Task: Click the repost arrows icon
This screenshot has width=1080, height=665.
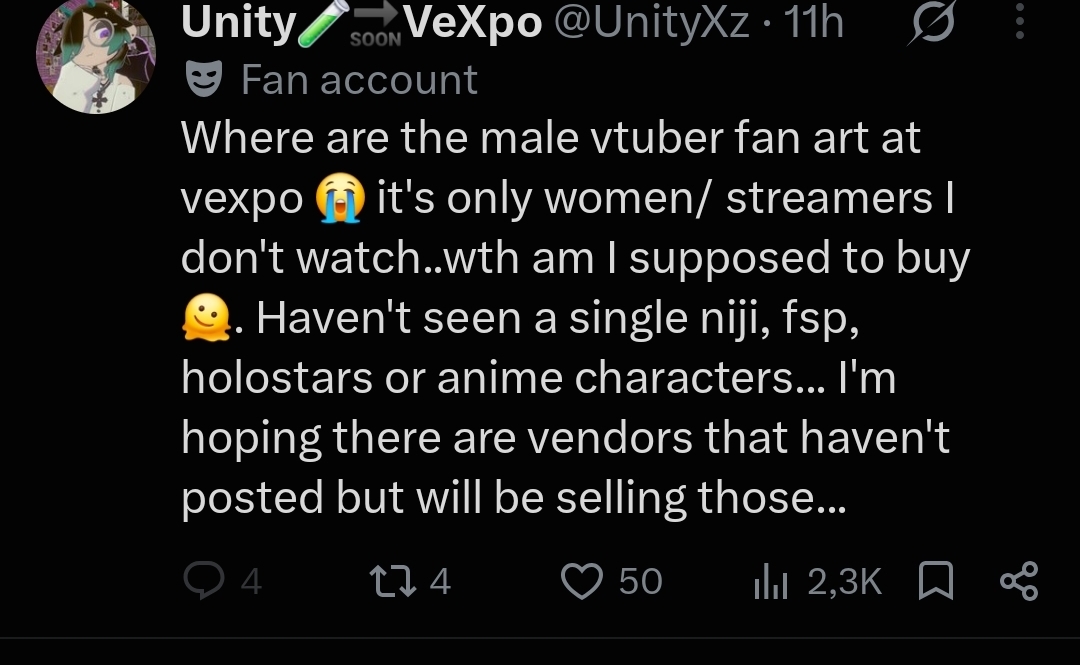Action: (393, 581)
